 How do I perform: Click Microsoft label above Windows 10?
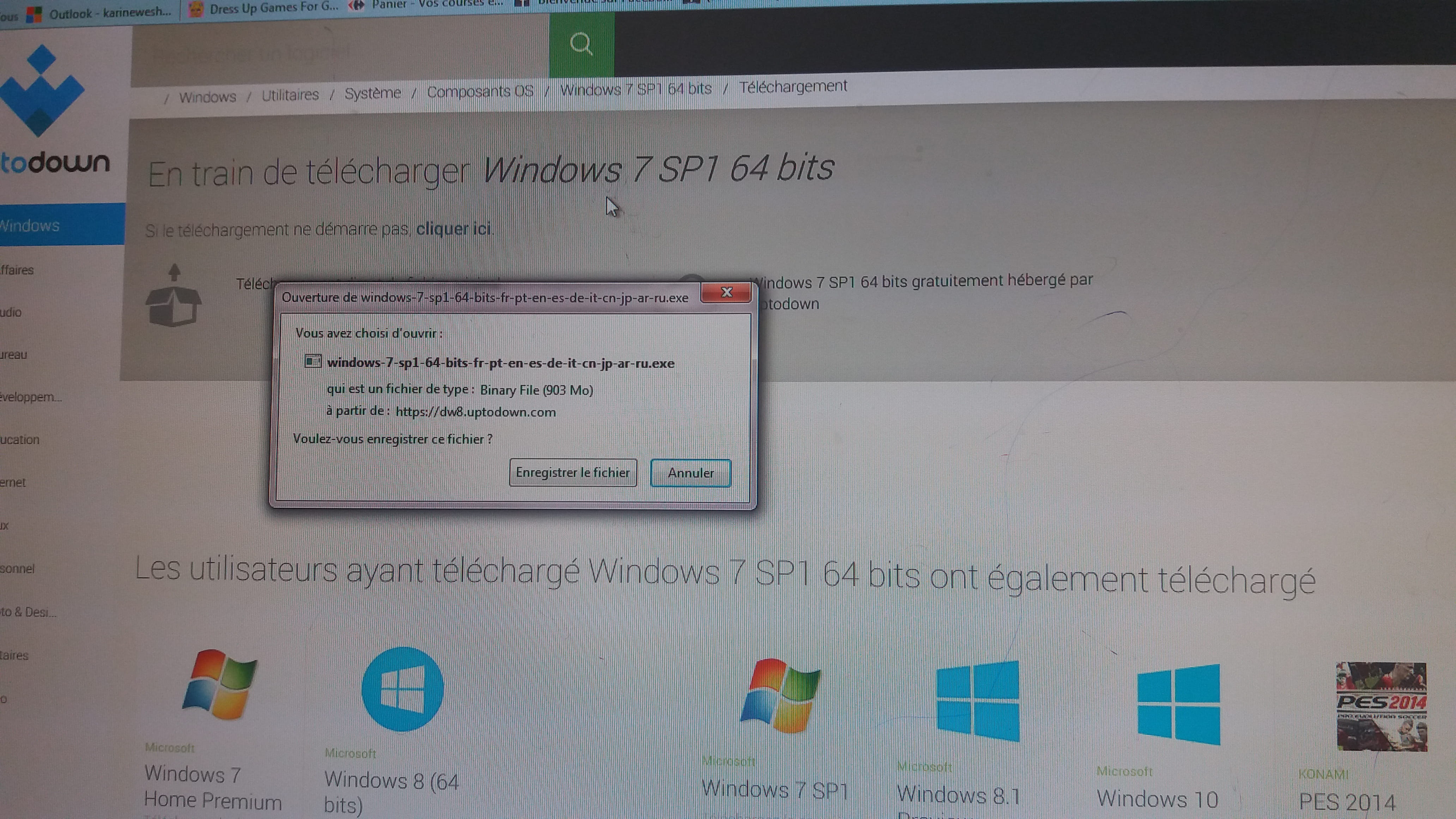click(x=1124, y=771)
